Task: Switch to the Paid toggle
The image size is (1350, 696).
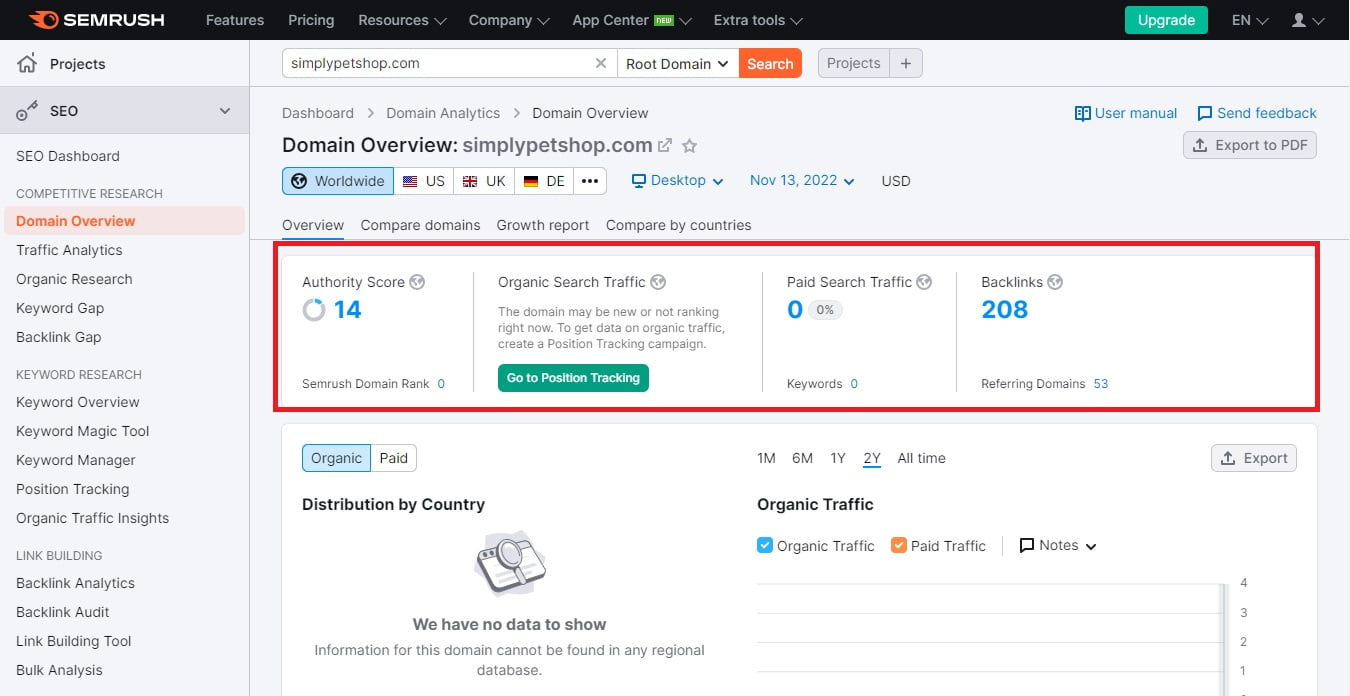Action: (394, 458)
